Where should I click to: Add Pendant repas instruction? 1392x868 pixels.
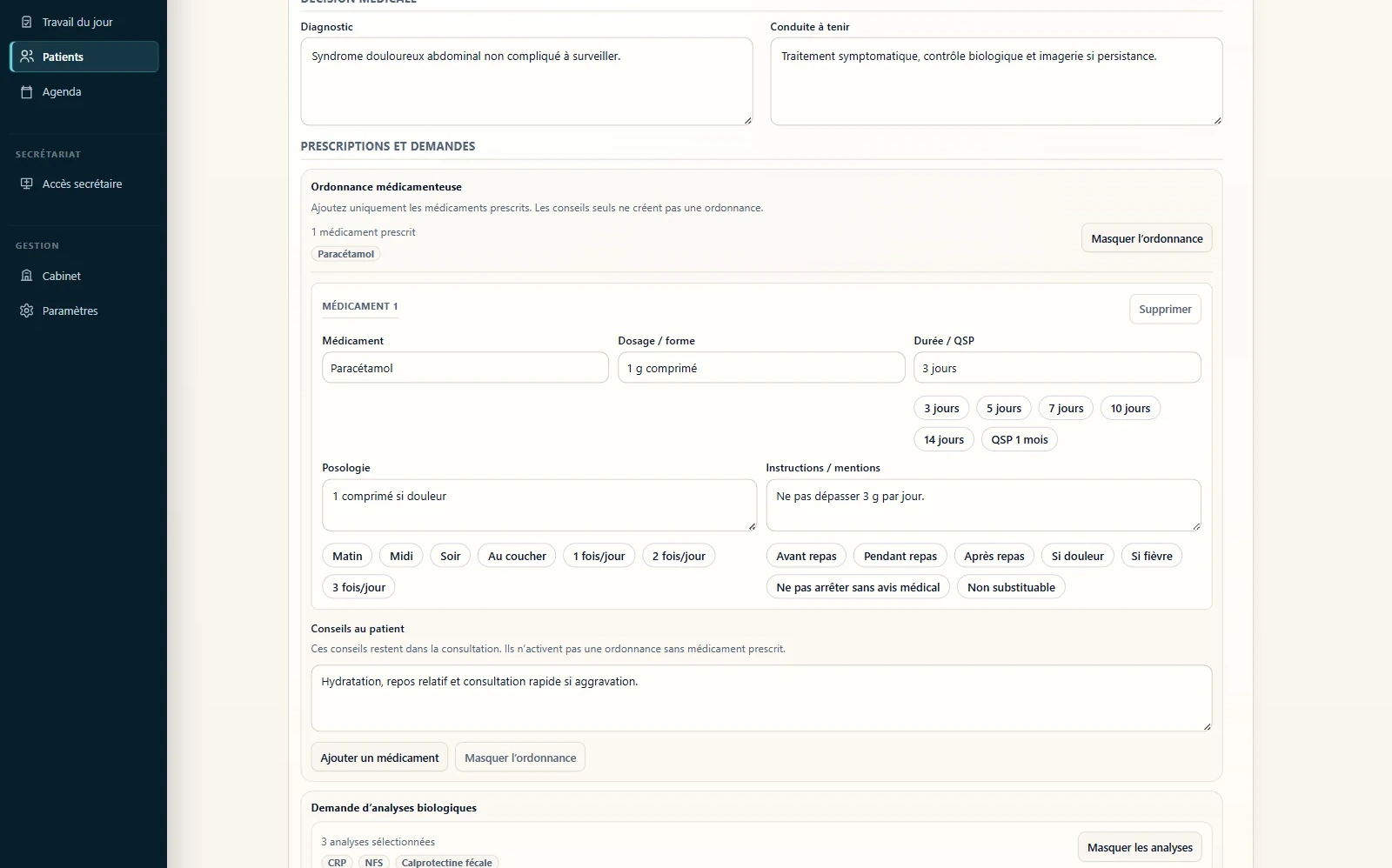tap(900, 556)
